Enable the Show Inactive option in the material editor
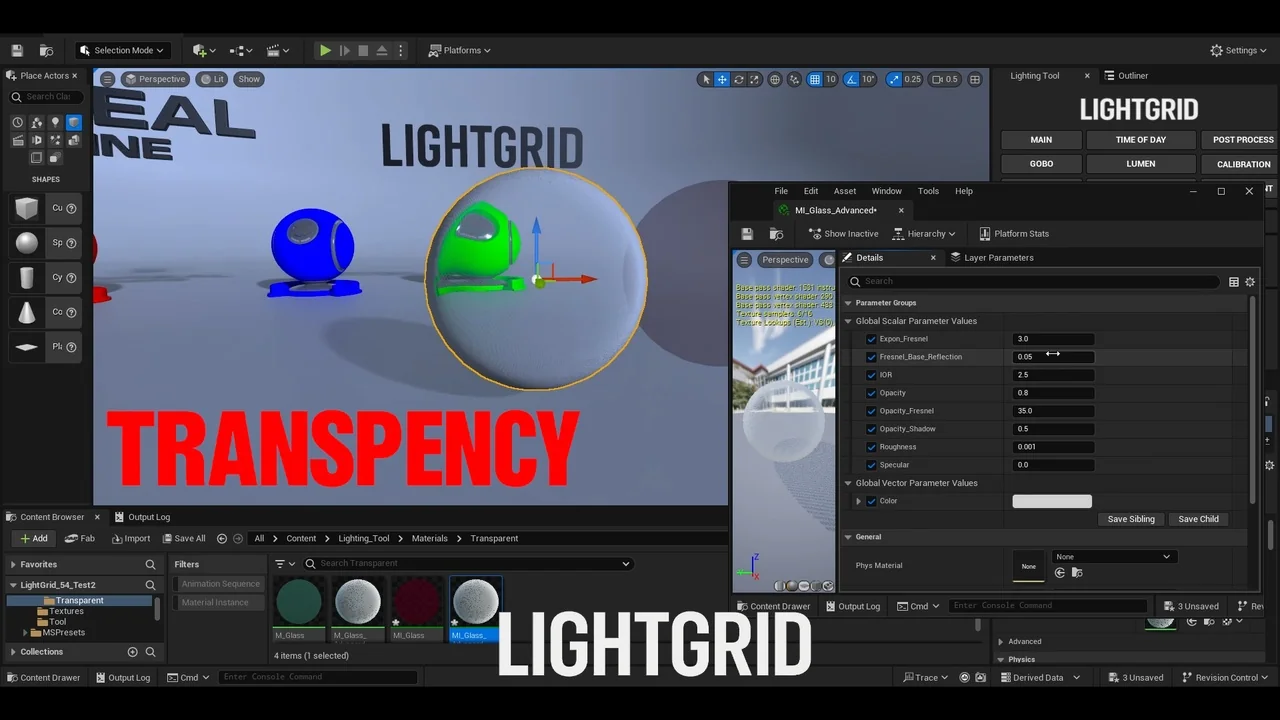 pos(843,233)
